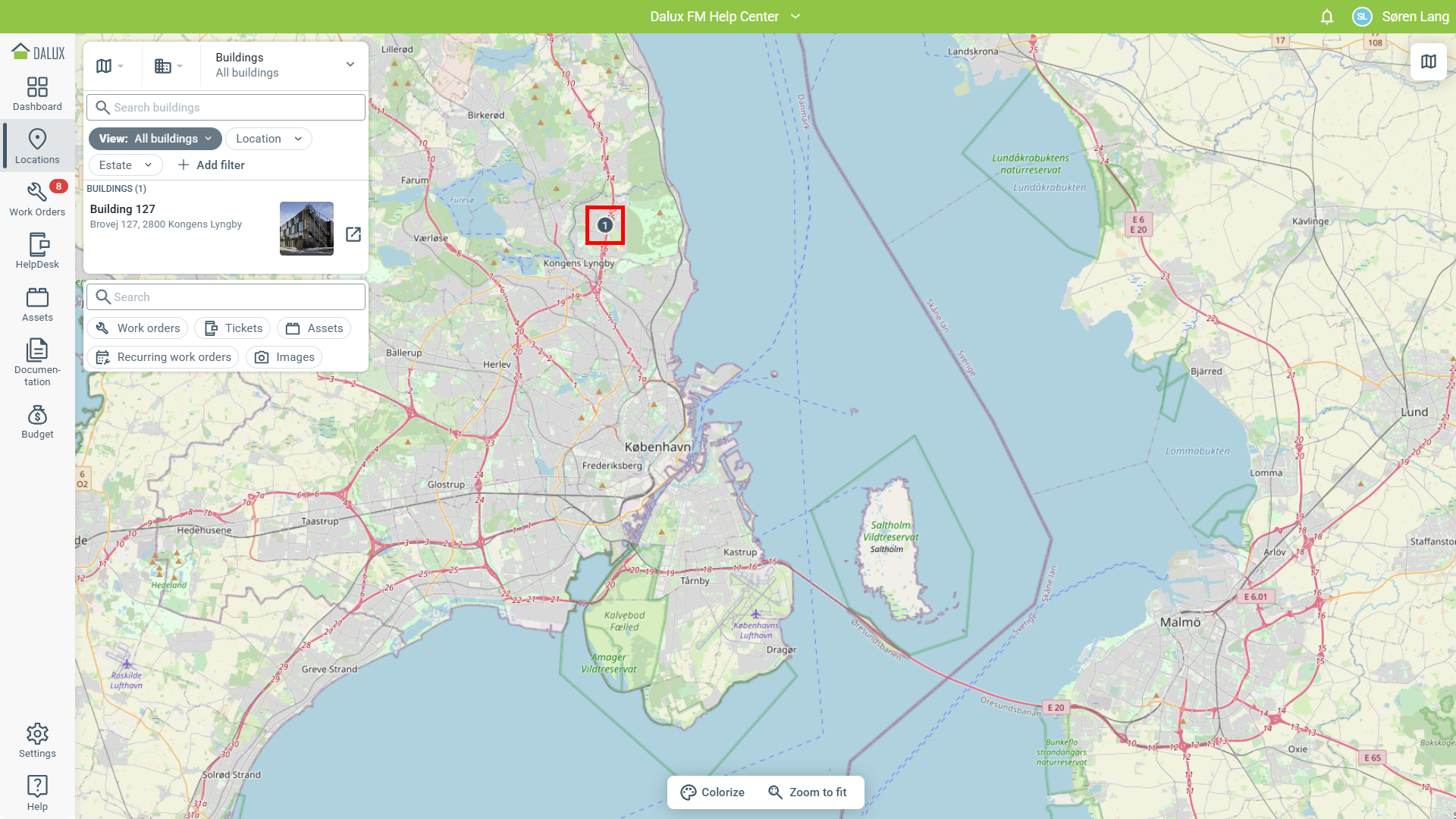
Task: Click Colorize palette button
Action: pos(712,792)
